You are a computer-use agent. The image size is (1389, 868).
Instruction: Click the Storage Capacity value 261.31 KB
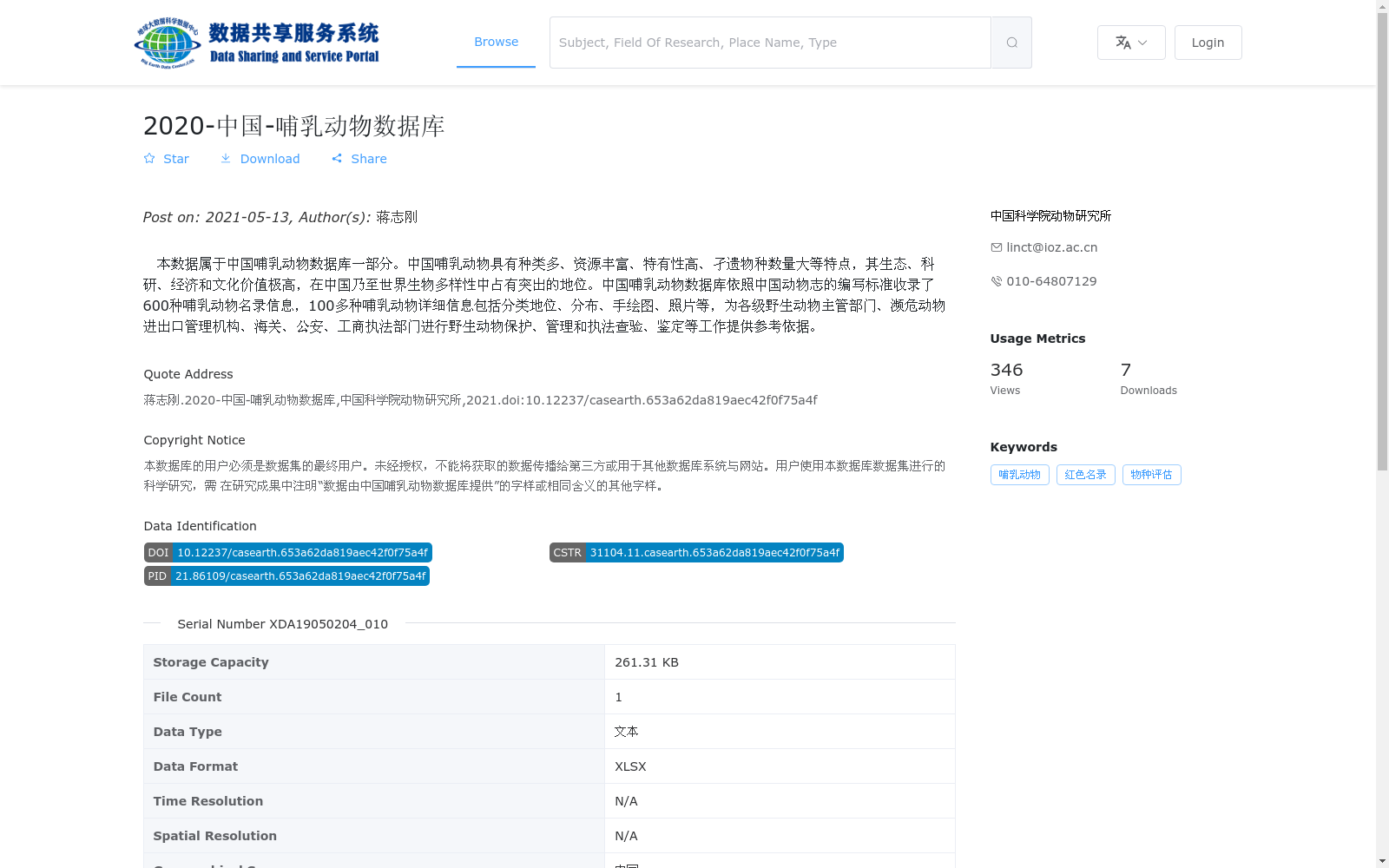(647, 662)
